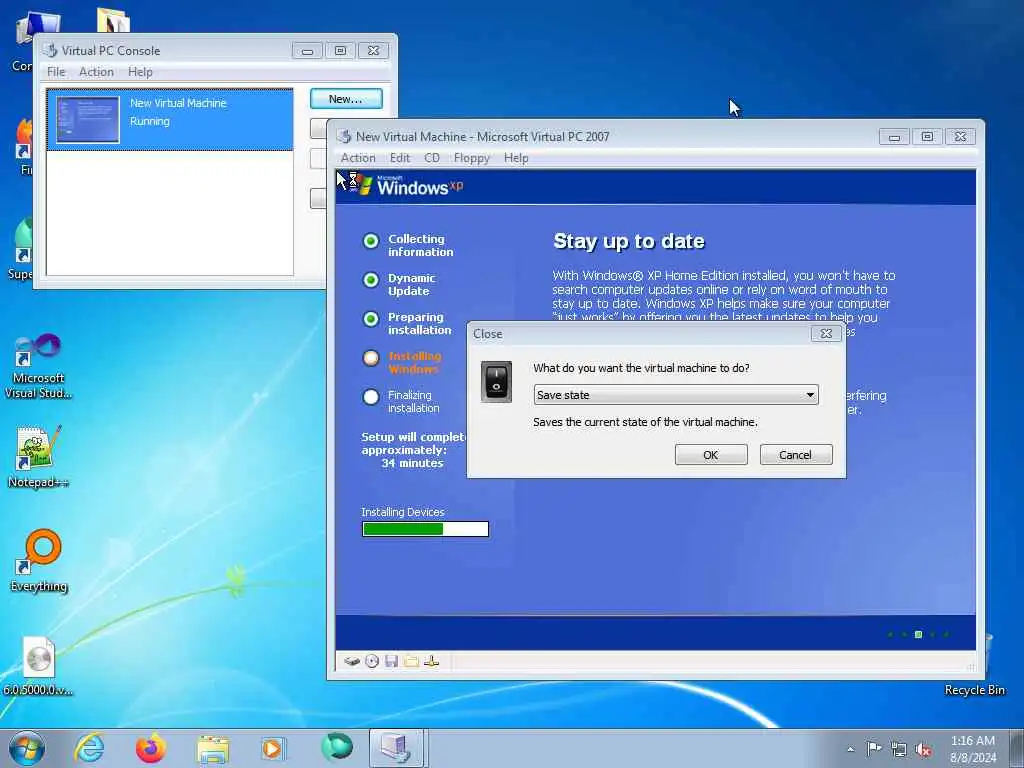
Task: Select the Everything desktop shortcut
Action: click(x=39, y=560)
